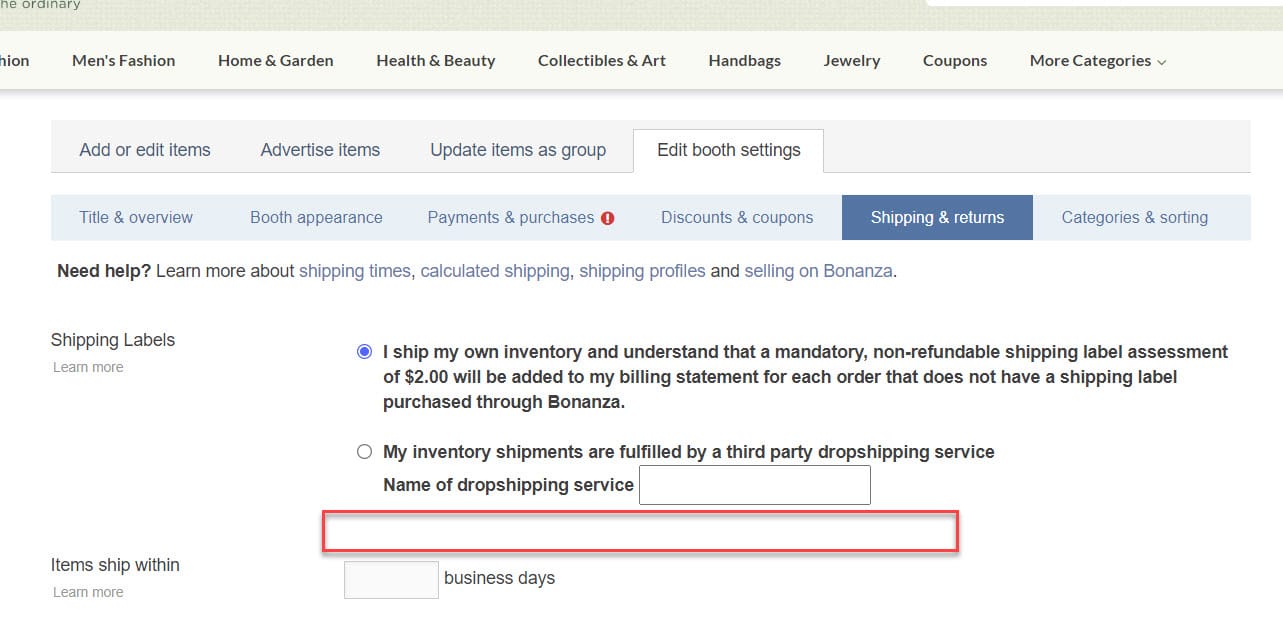
Task: Click the red alert icon on Payments tab
Action: click(608, 218)
